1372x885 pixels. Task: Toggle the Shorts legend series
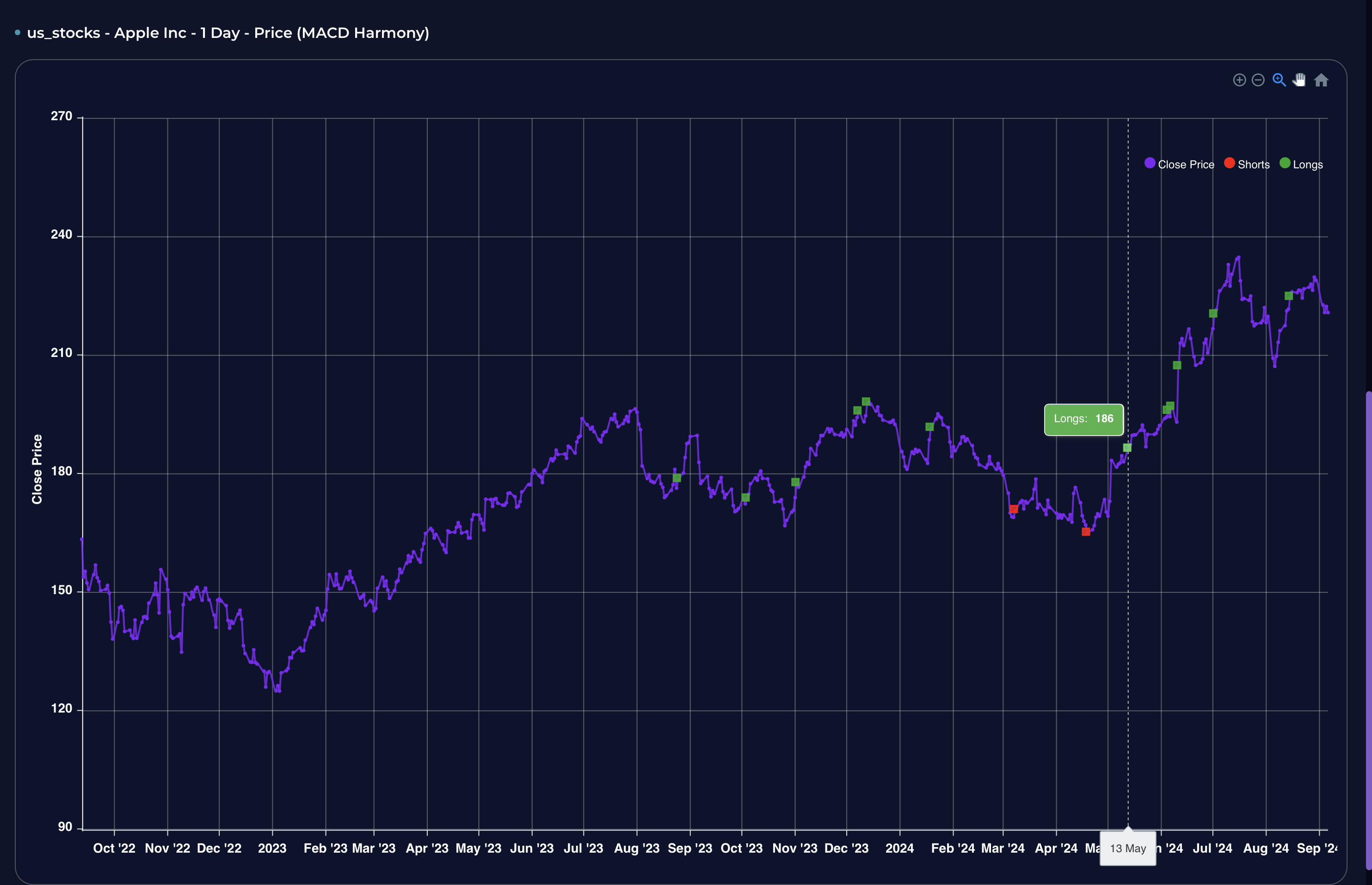point(1247,164)
